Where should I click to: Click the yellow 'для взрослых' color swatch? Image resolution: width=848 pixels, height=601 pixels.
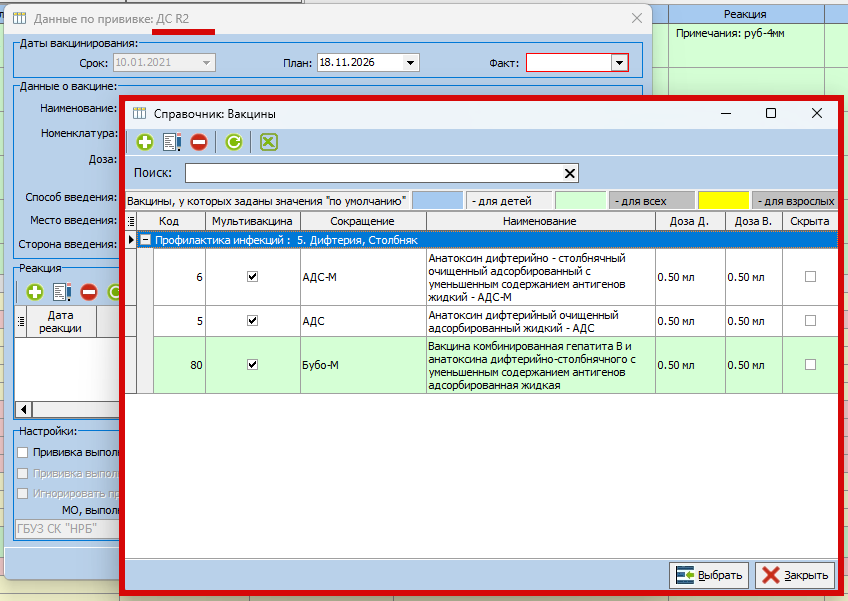[724, 201]
